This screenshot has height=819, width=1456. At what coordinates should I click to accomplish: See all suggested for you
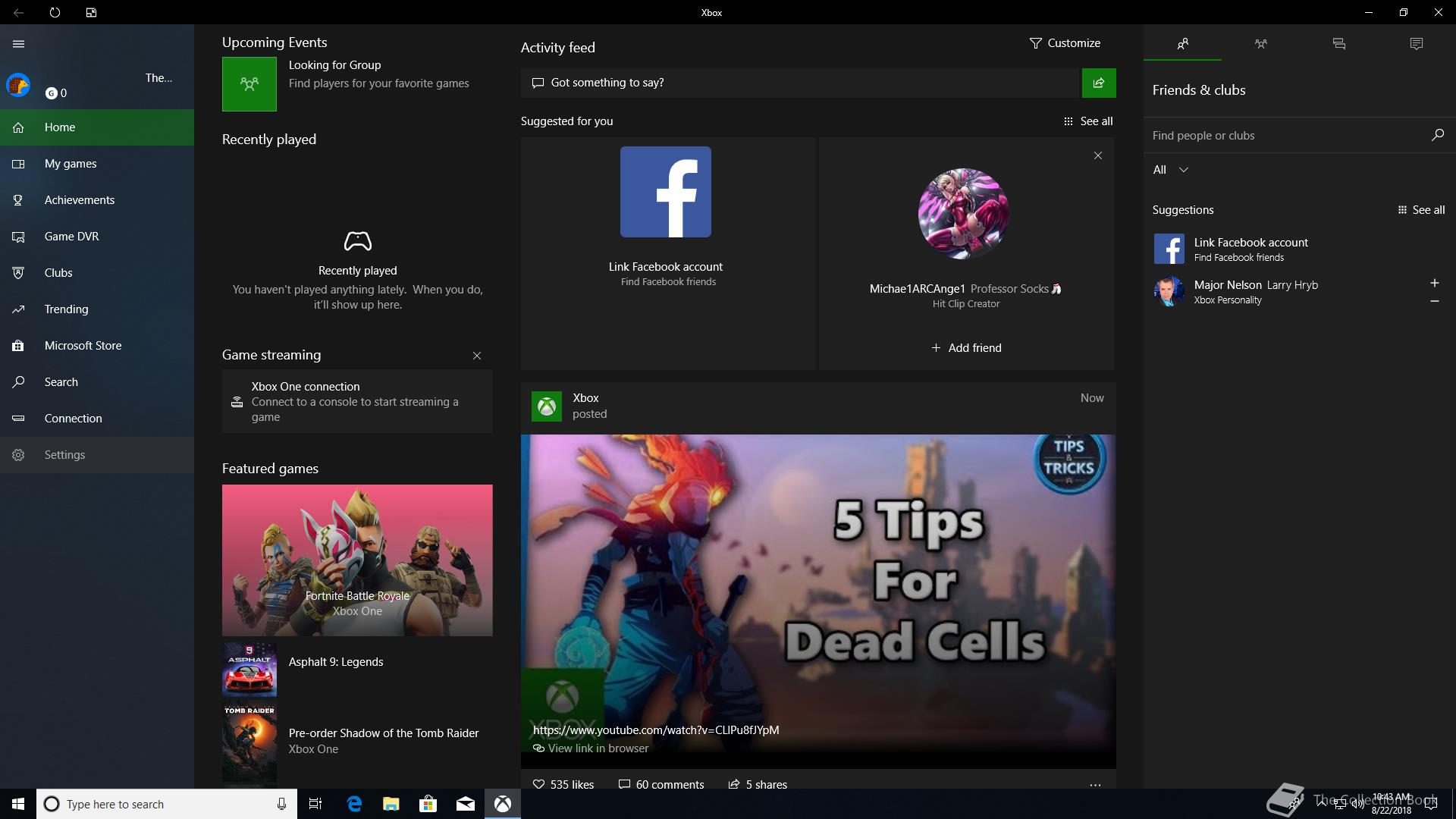1088,121
